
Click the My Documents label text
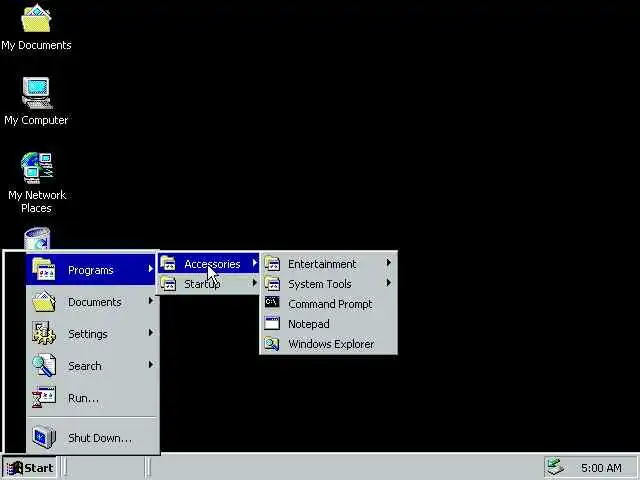pos(36,45)
